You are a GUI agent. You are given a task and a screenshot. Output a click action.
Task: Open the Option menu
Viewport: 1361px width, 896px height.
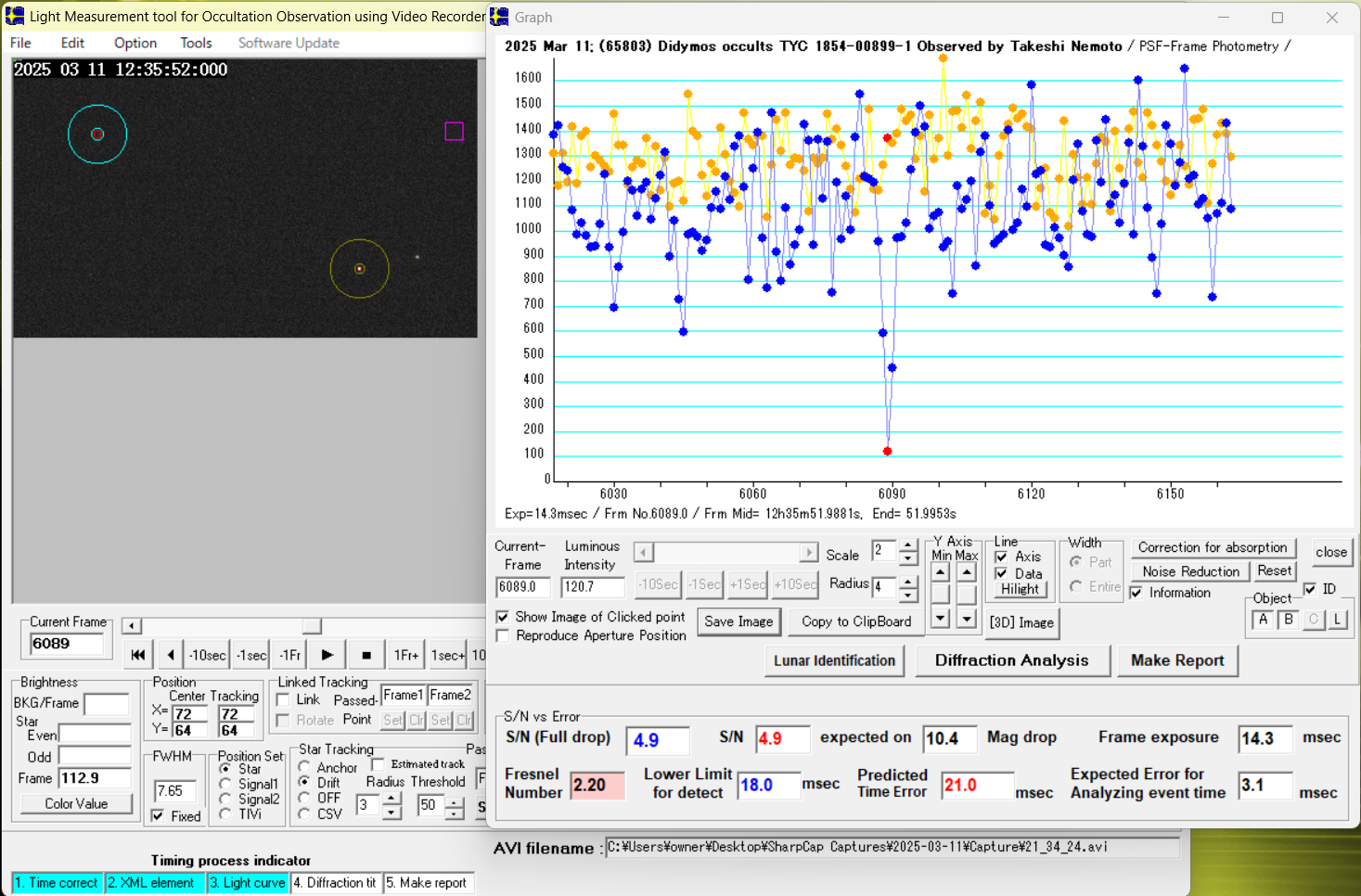tap(135, 43)
